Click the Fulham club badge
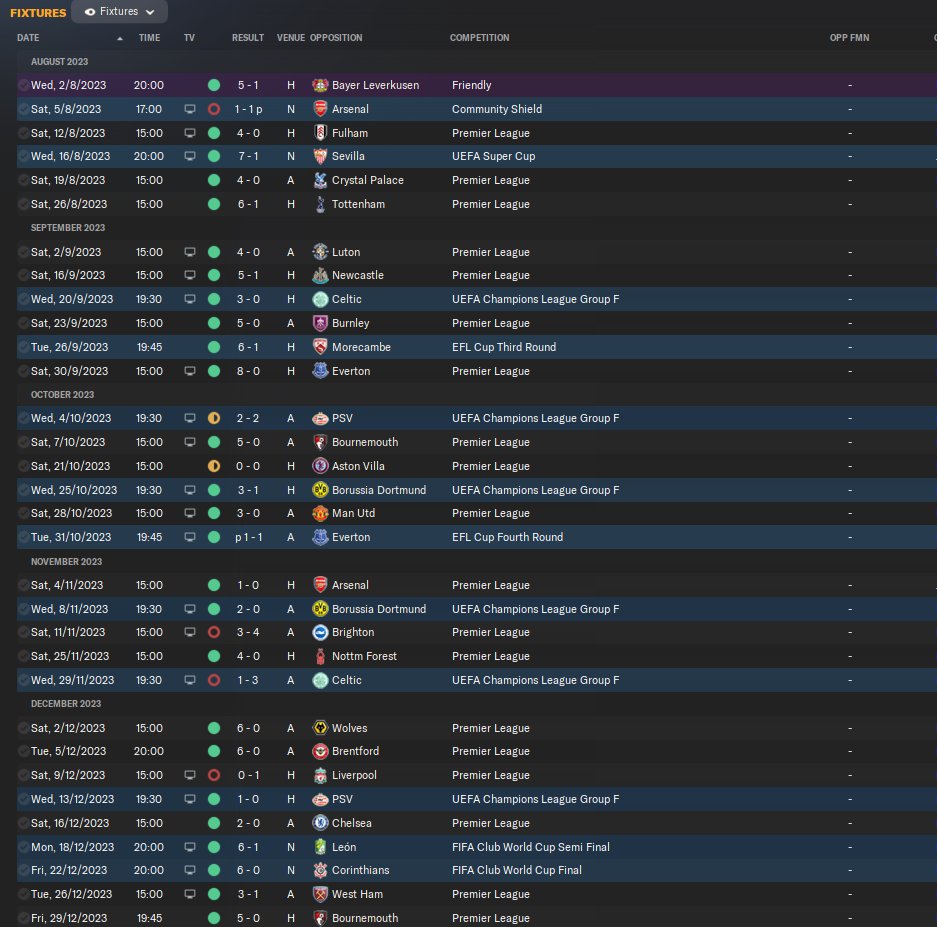 [320, 133]
